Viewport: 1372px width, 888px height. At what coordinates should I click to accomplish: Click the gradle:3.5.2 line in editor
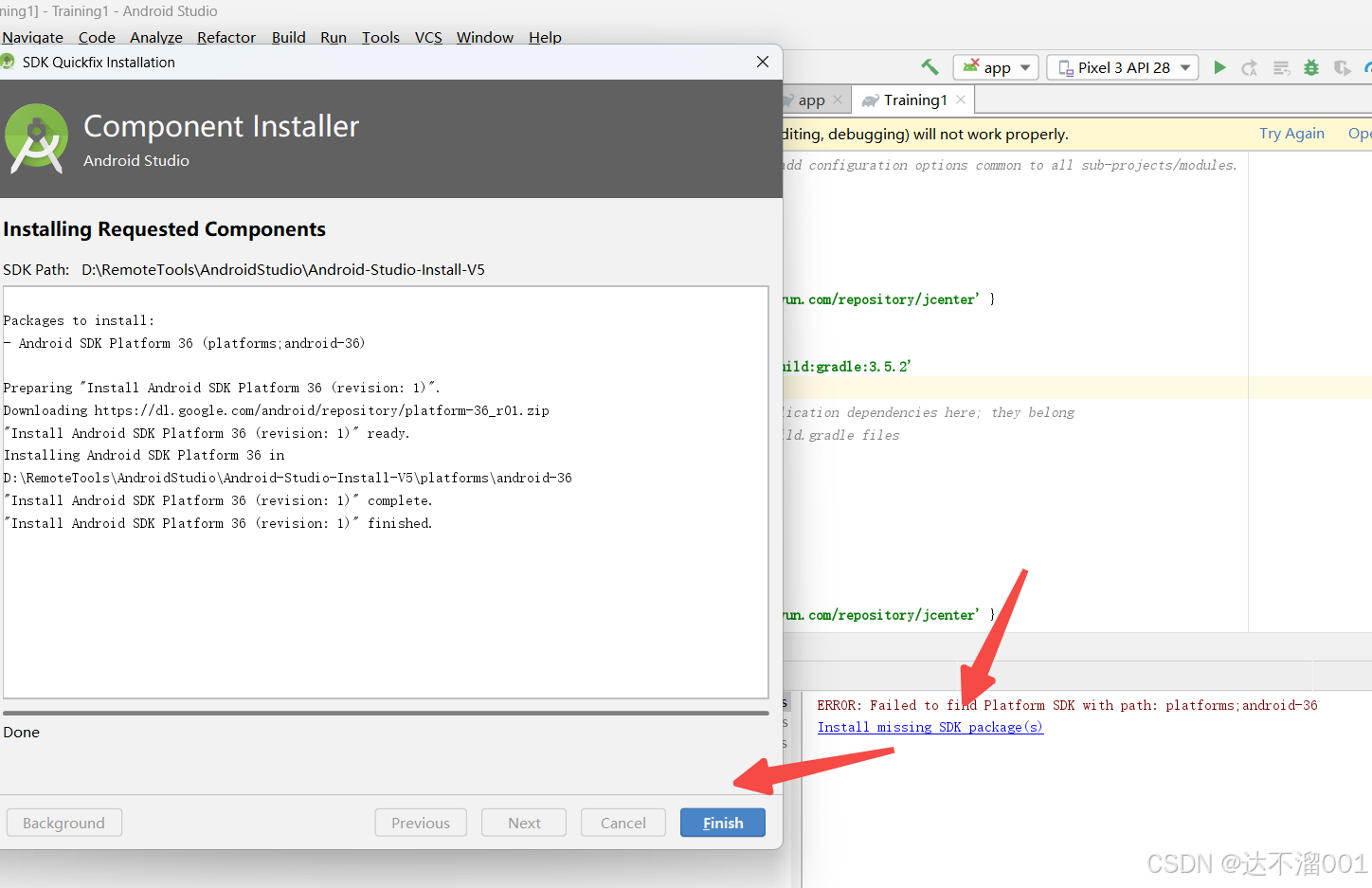point(846,366)
